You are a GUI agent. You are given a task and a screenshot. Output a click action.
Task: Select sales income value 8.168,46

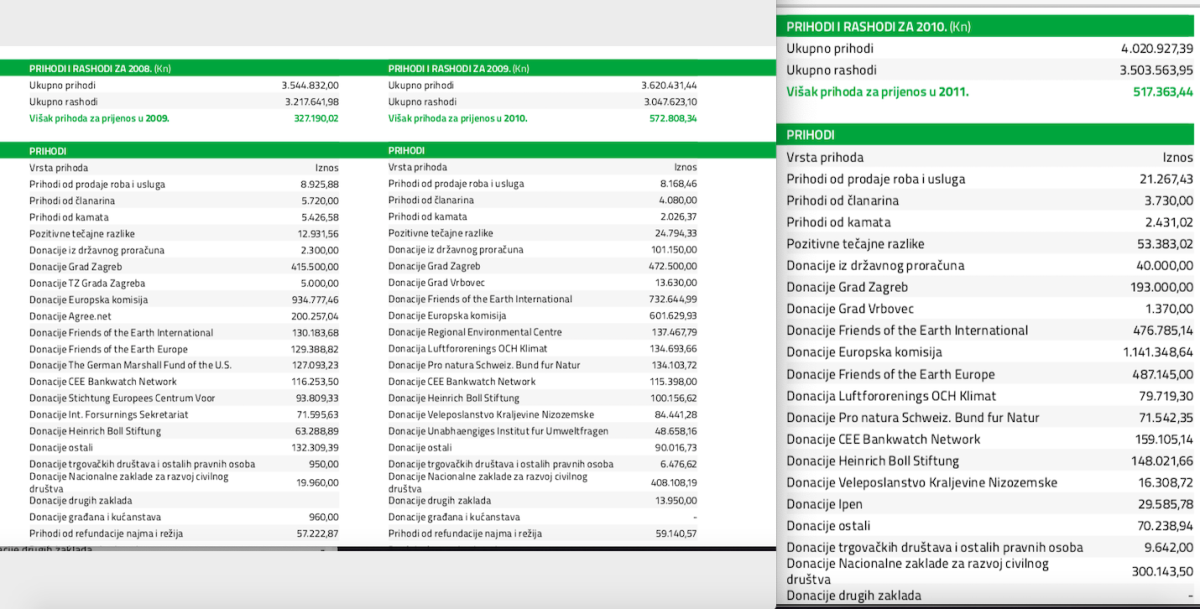tap(678, 184)
